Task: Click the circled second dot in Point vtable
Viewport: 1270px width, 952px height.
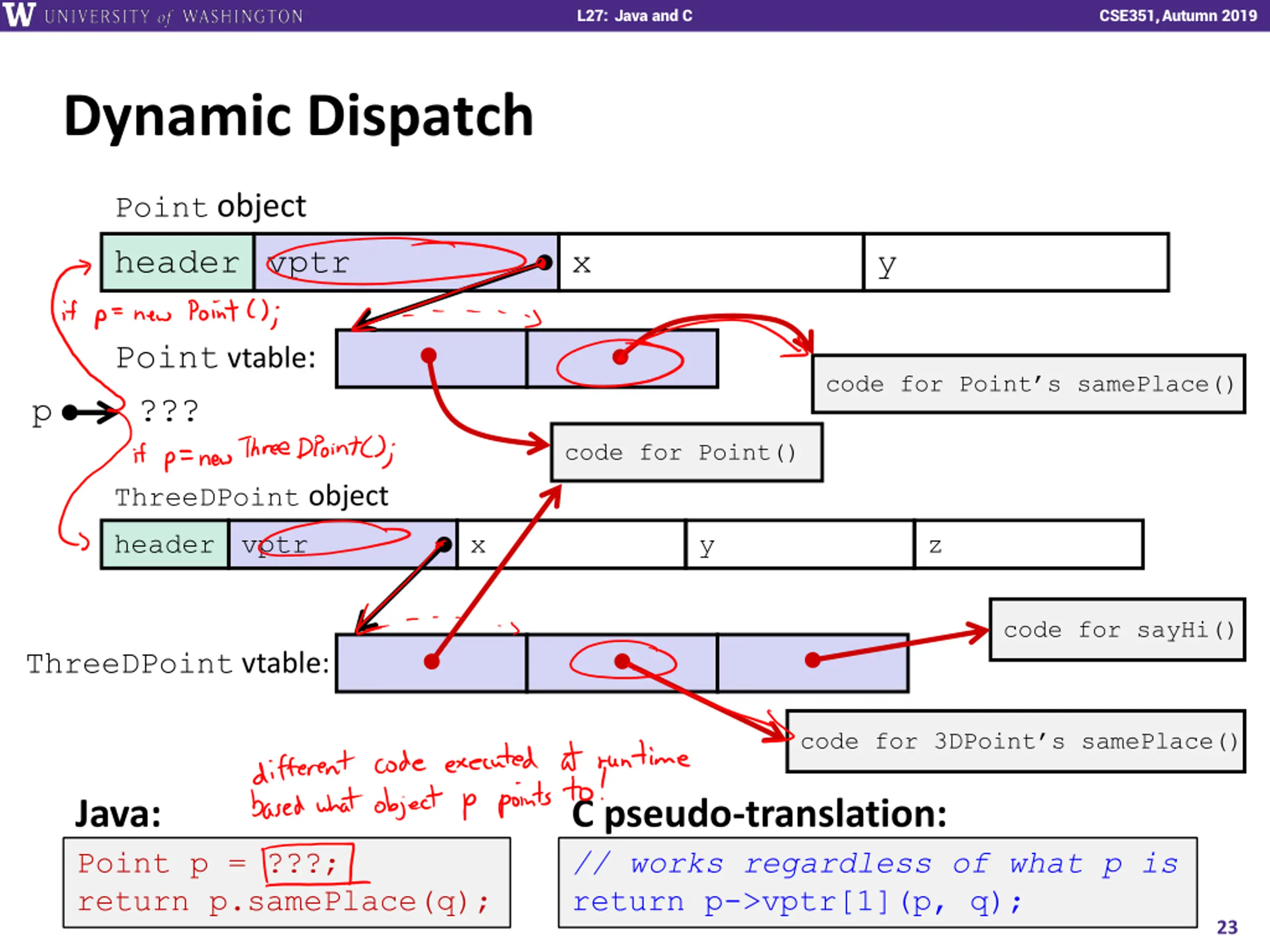Action: pos(620,357)
